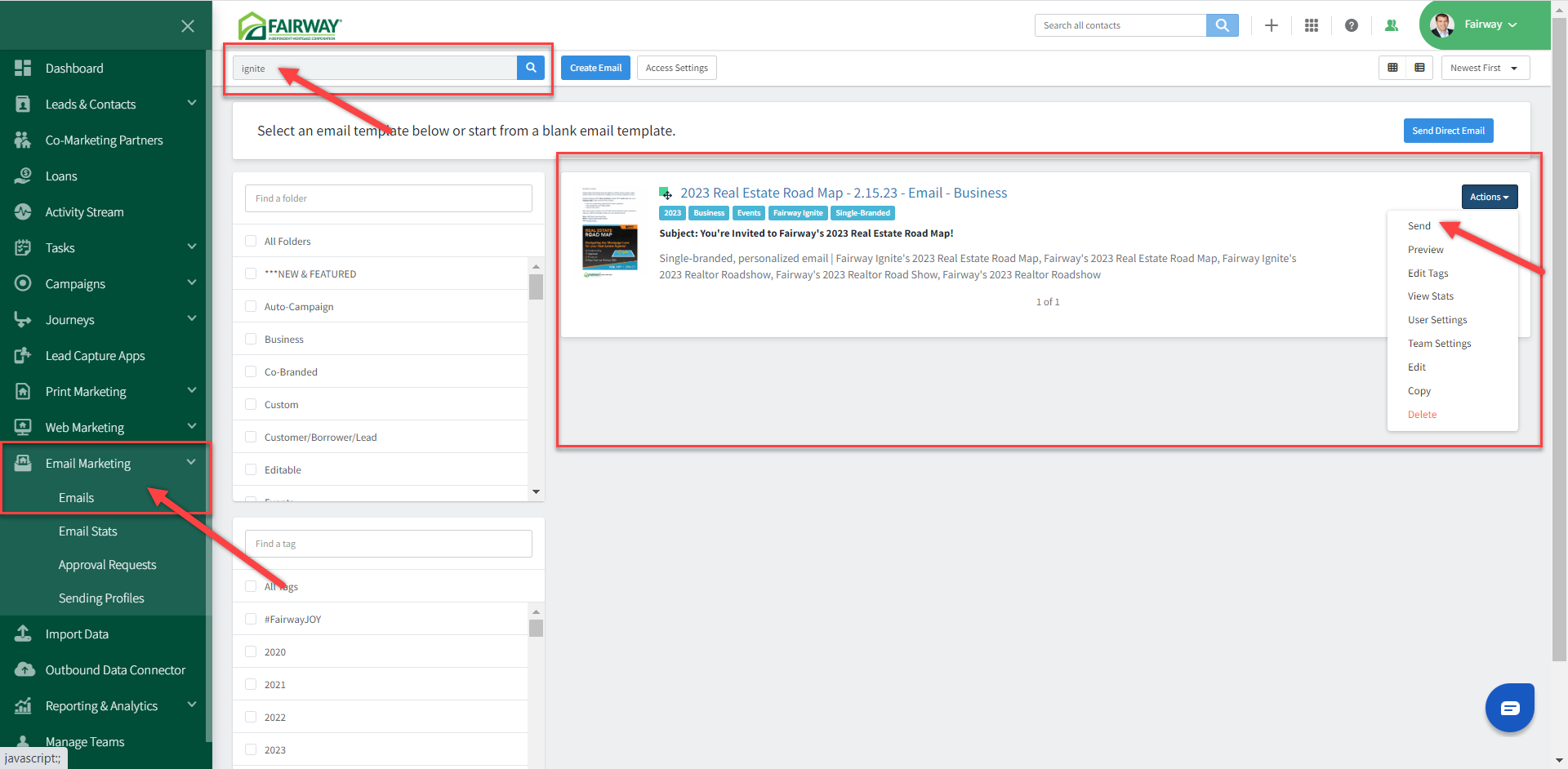1568x769 pixels.
Task: Select Delete in Actions menu
Action: tap(1422, 415)
